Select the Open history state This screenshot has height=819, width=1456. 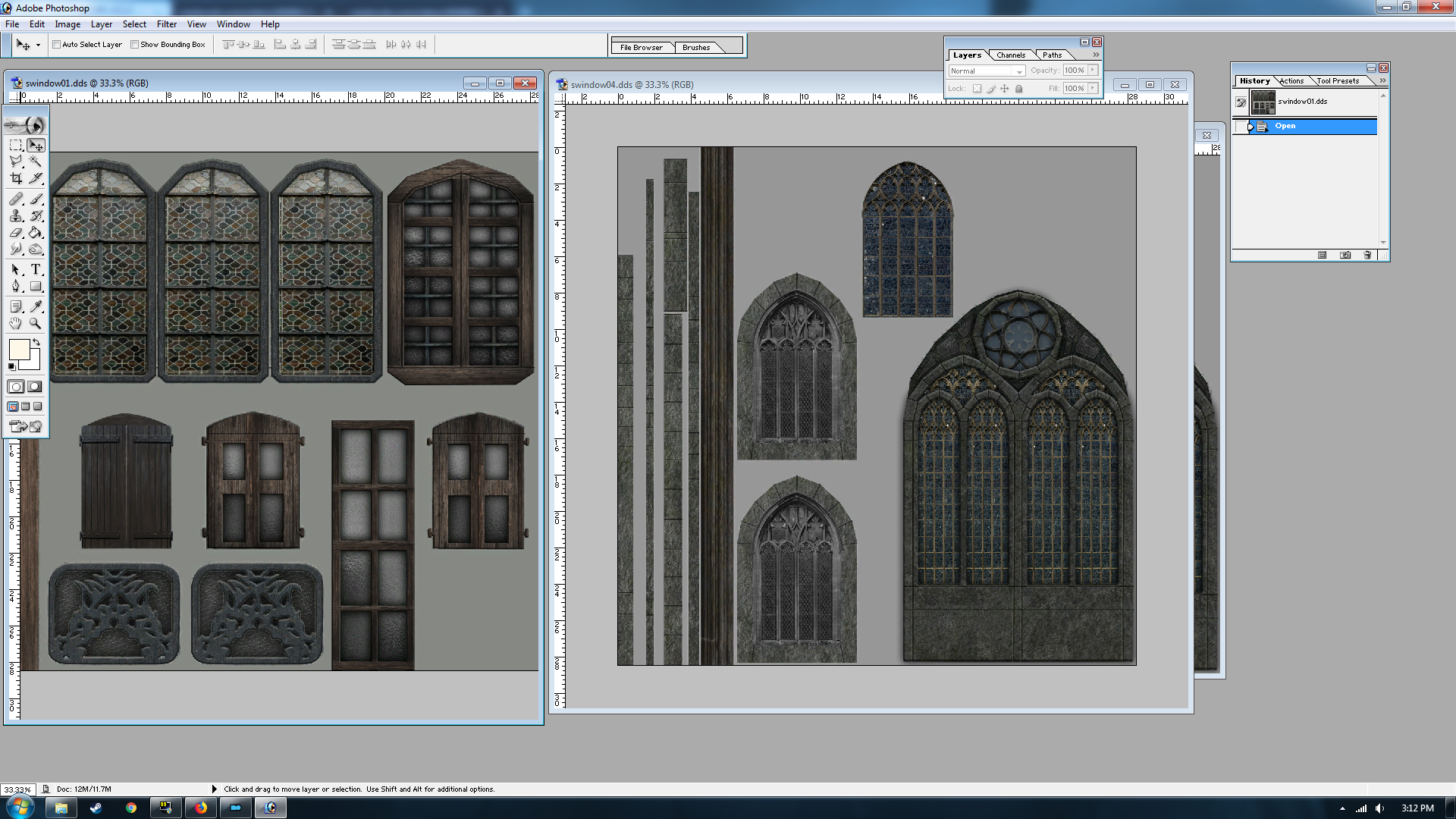coord(1313,127)
